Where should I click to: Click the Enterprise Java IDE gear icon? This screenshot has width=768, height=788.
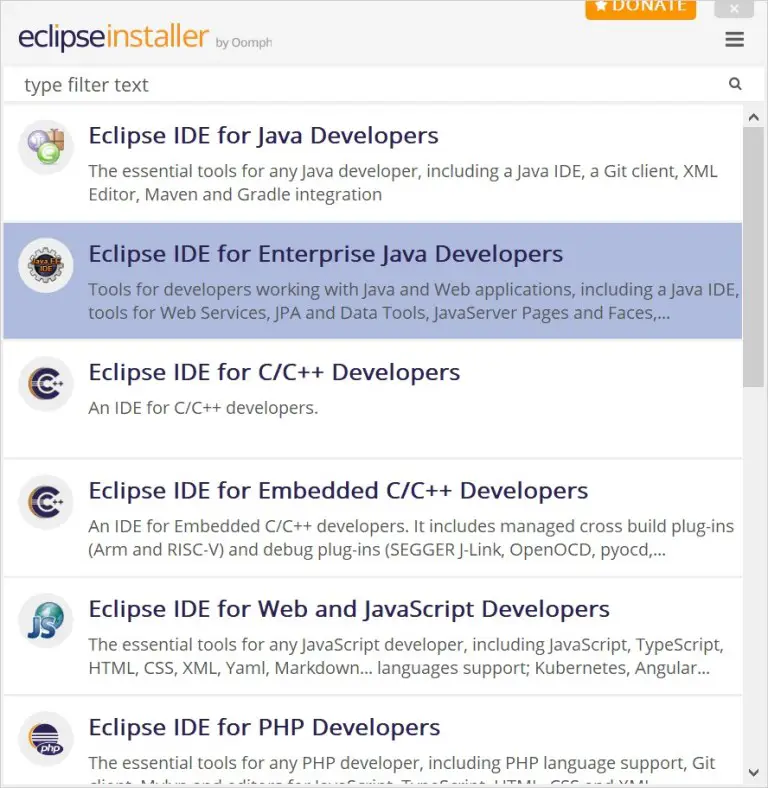[46, 266]
